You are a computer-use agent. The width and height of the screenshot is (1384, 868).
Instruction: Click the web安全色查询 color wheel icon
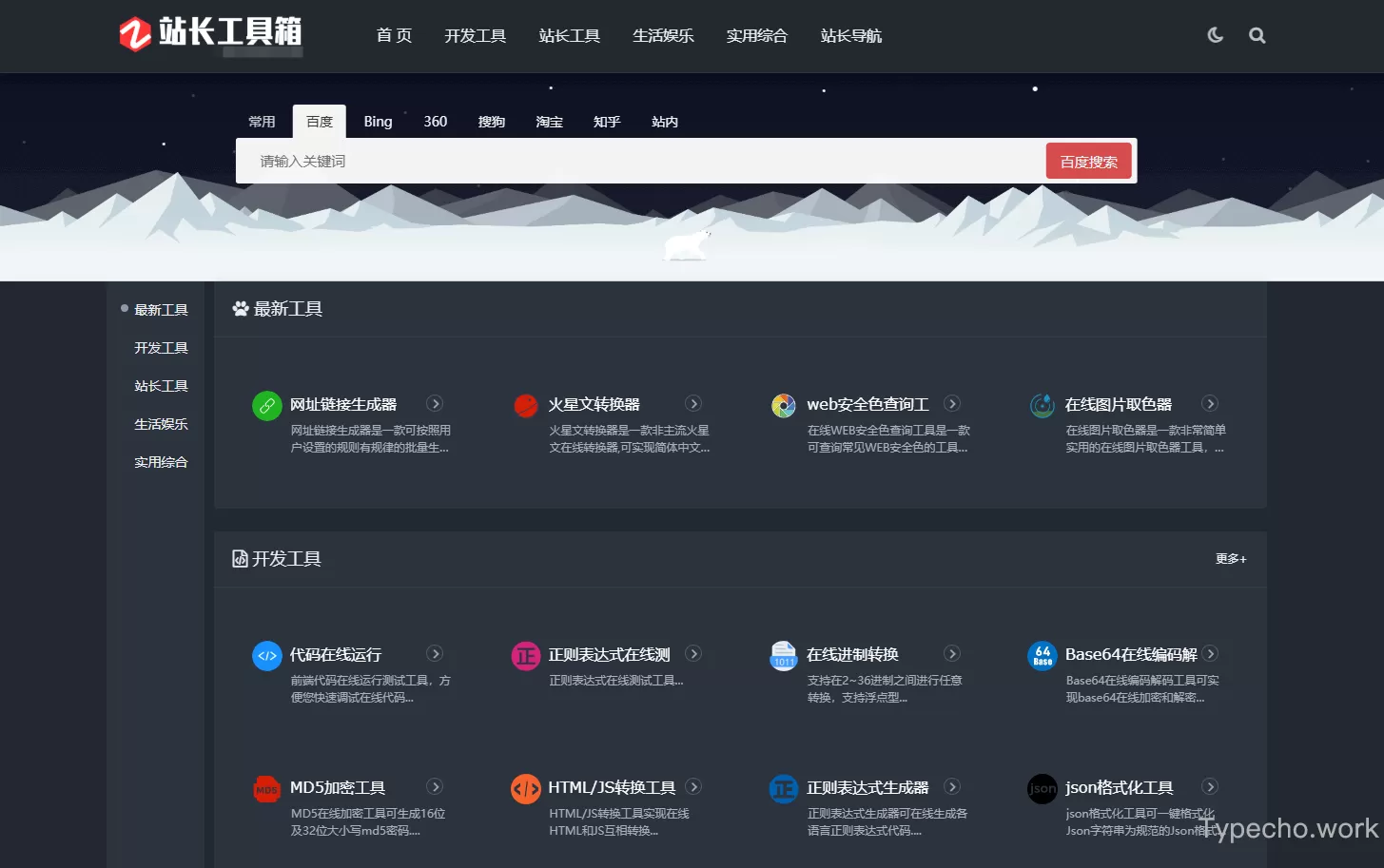[x=783, y=405]
